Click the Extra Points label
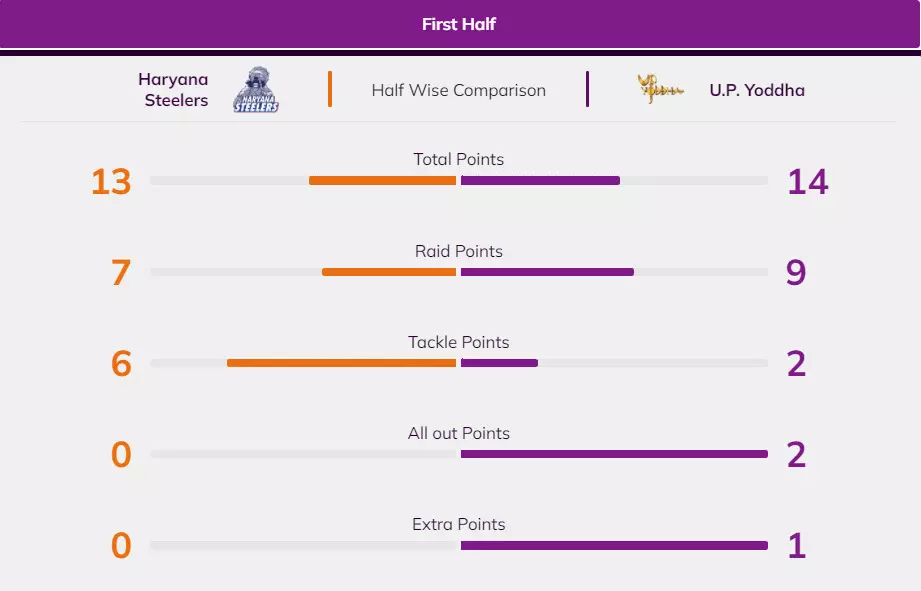This screenshot has height=591, width=921. [459, 524]
